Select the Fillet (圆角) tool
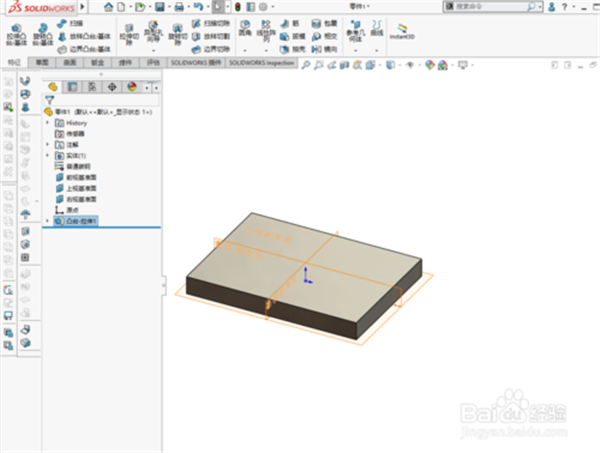The height and width of the screenshot is (453, 600). click(245, 31)
